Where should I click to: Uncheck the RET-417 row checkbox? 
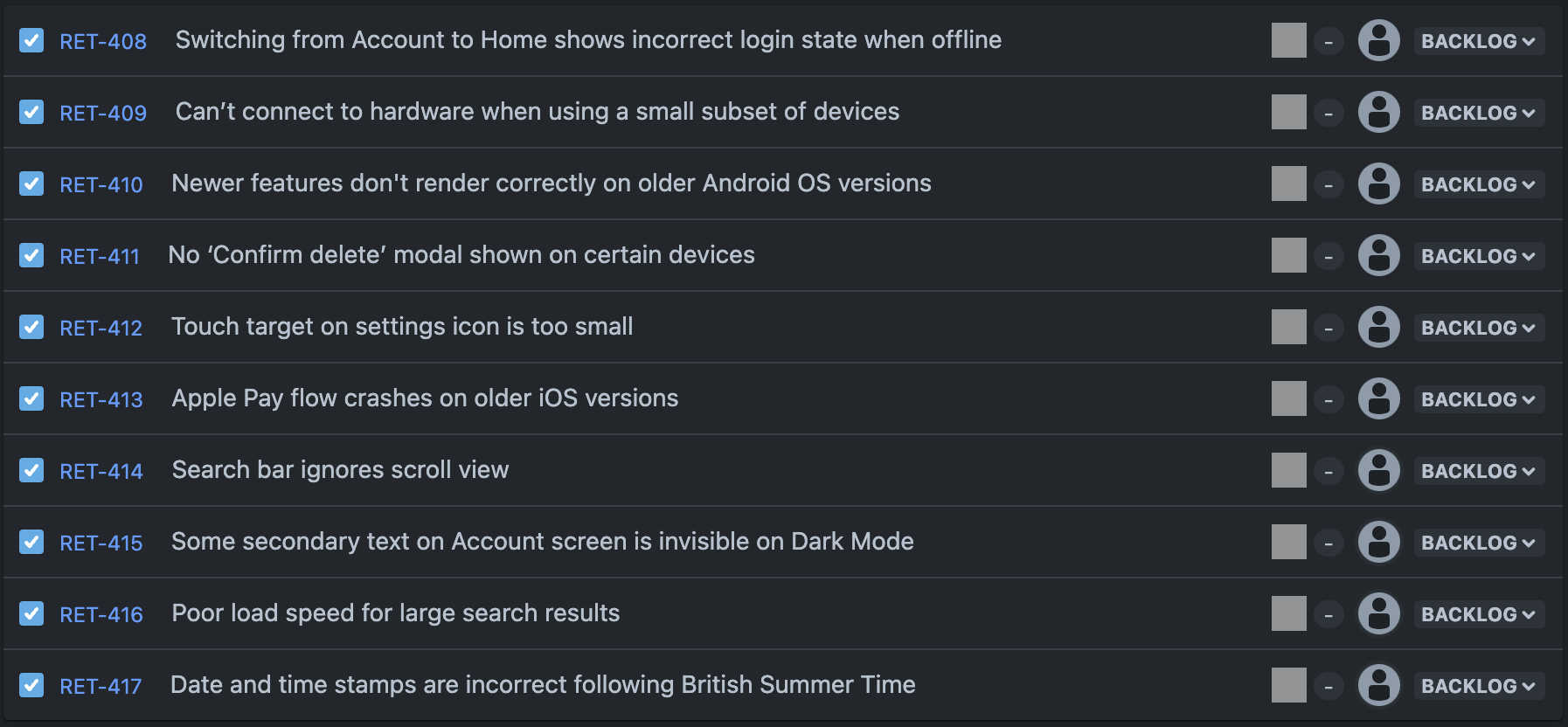[x=31, y=685]
